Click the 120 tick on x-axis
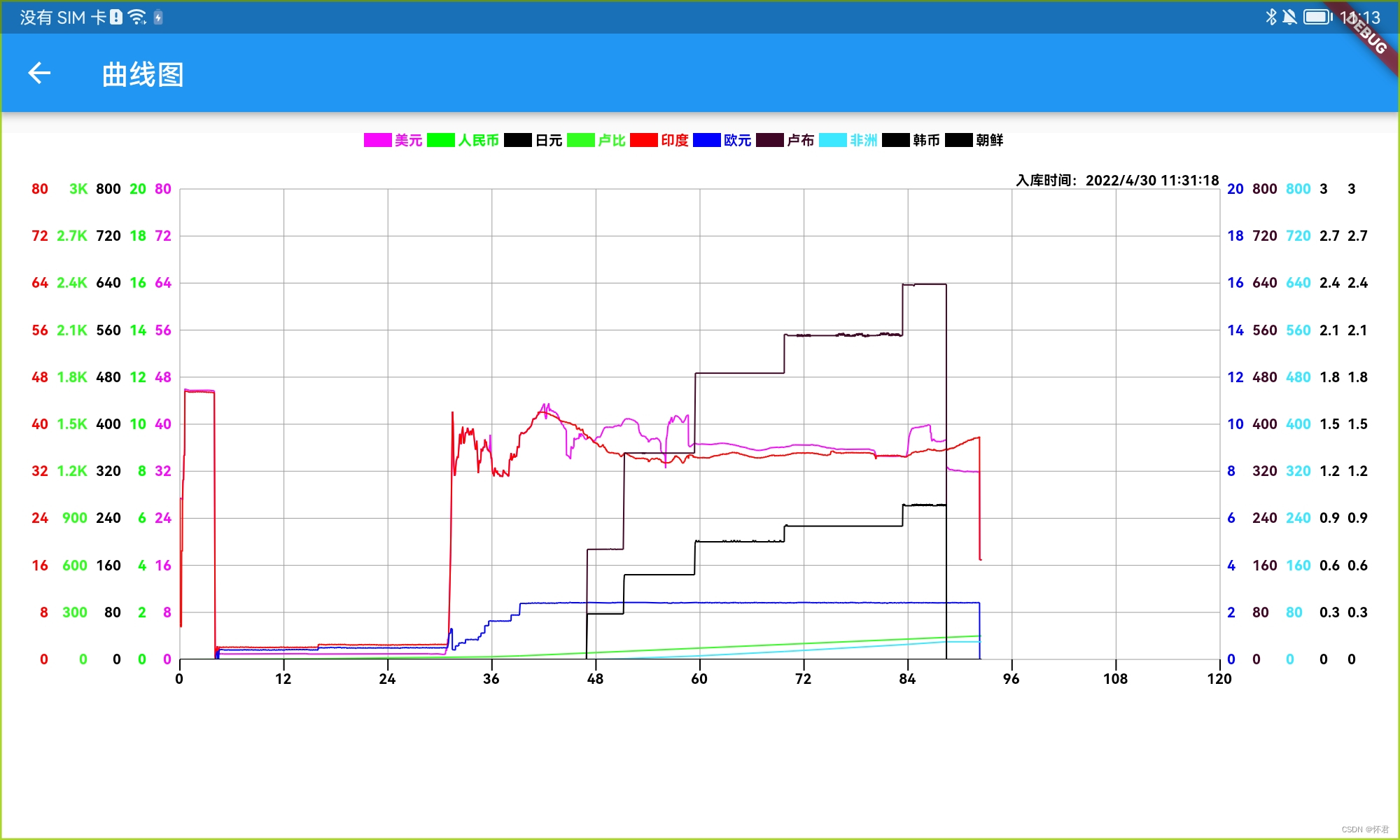The width and height of the screenshot is (1400, 840). [x=1219, y=678]
